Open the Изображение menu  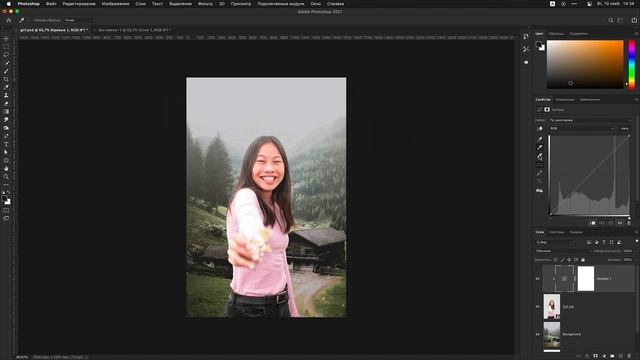click(x=115, y=4)
